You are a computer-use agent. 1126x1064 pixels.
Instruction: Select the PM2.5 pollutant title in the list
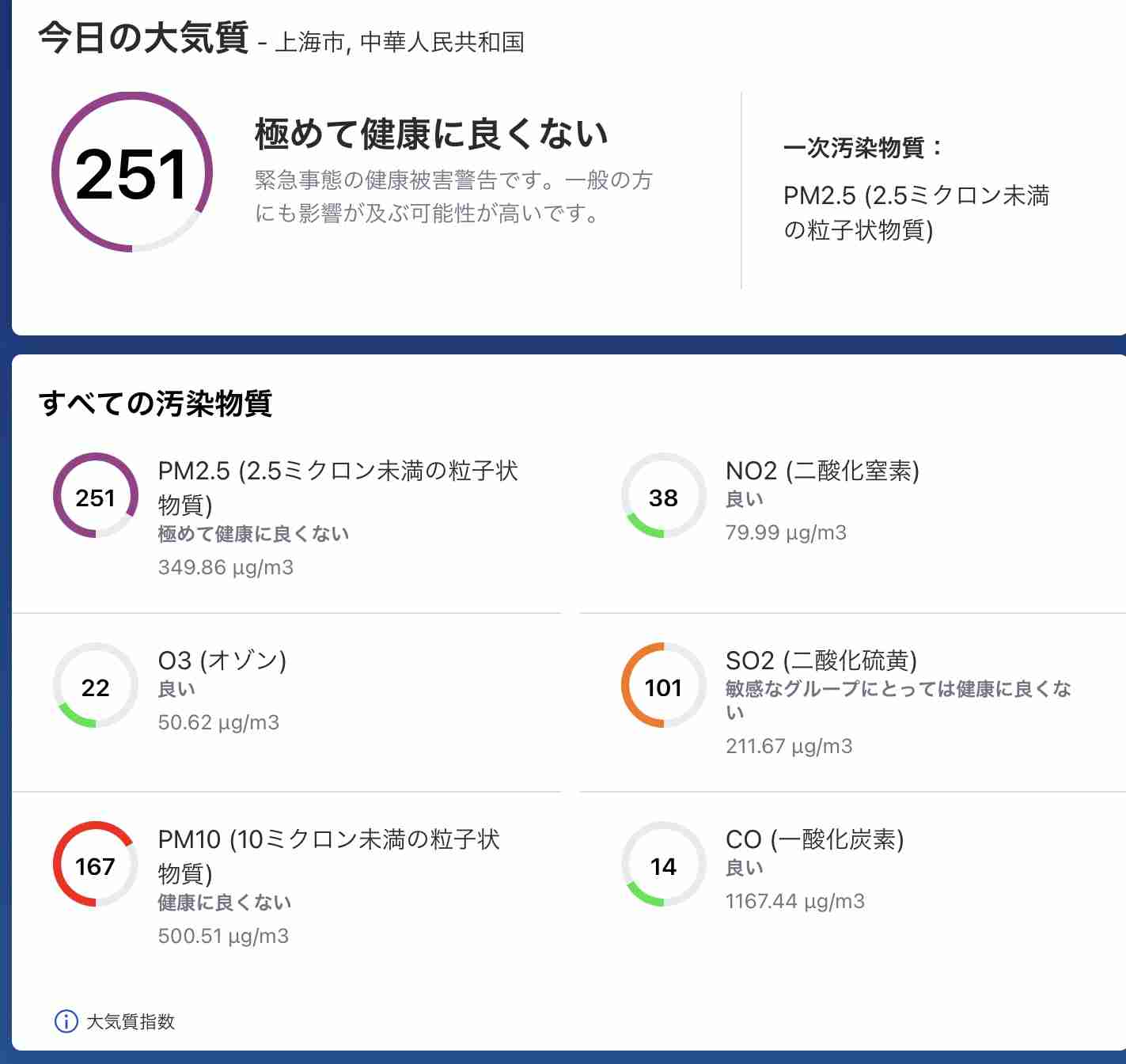[x=338, y=487]
